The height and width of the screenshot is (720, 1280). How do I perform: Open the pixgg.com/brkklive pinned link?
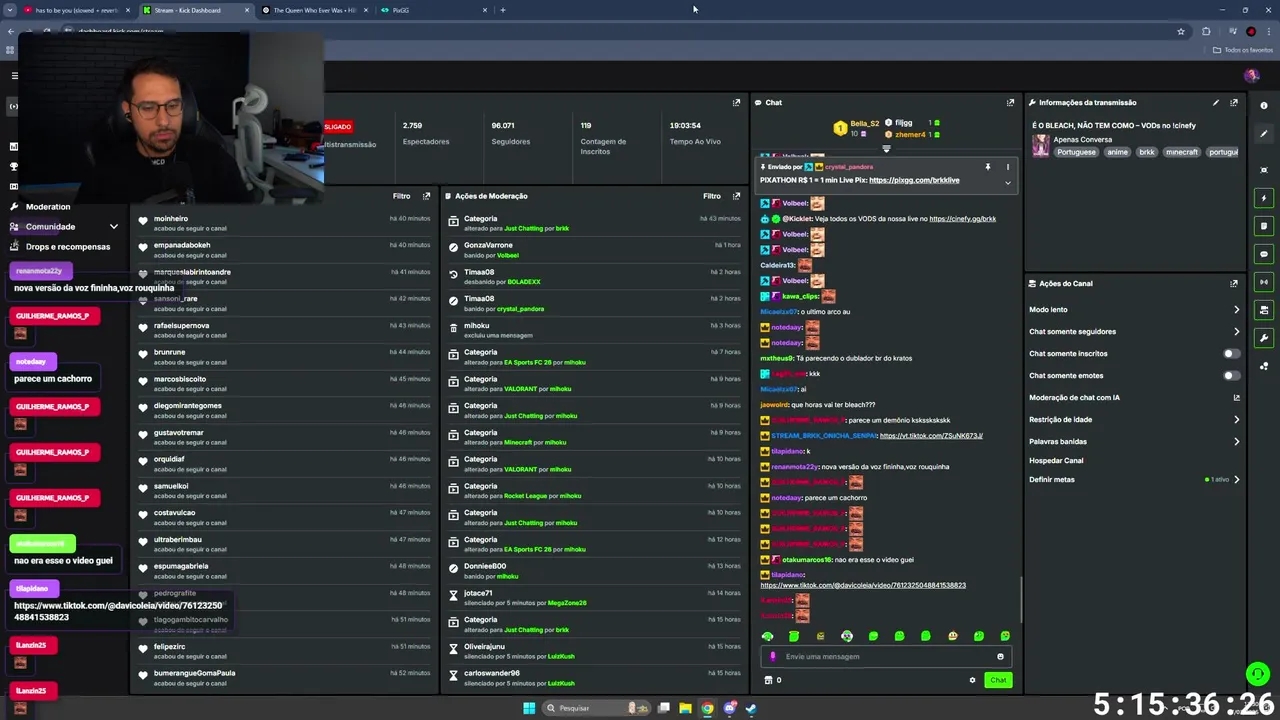coord(914,180)
